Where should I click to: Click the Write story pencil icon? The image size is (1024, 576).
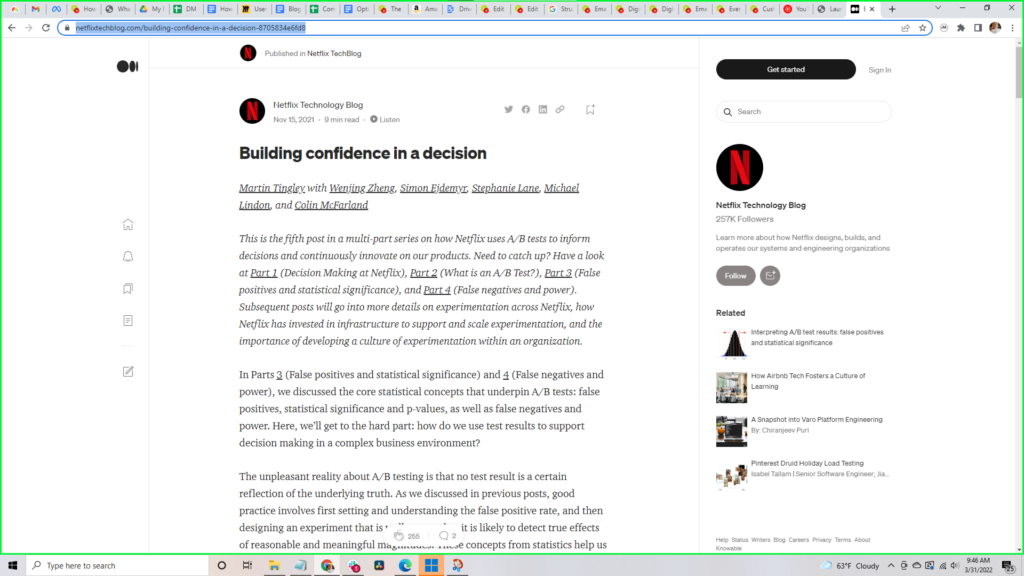click(x=127, y=371)
